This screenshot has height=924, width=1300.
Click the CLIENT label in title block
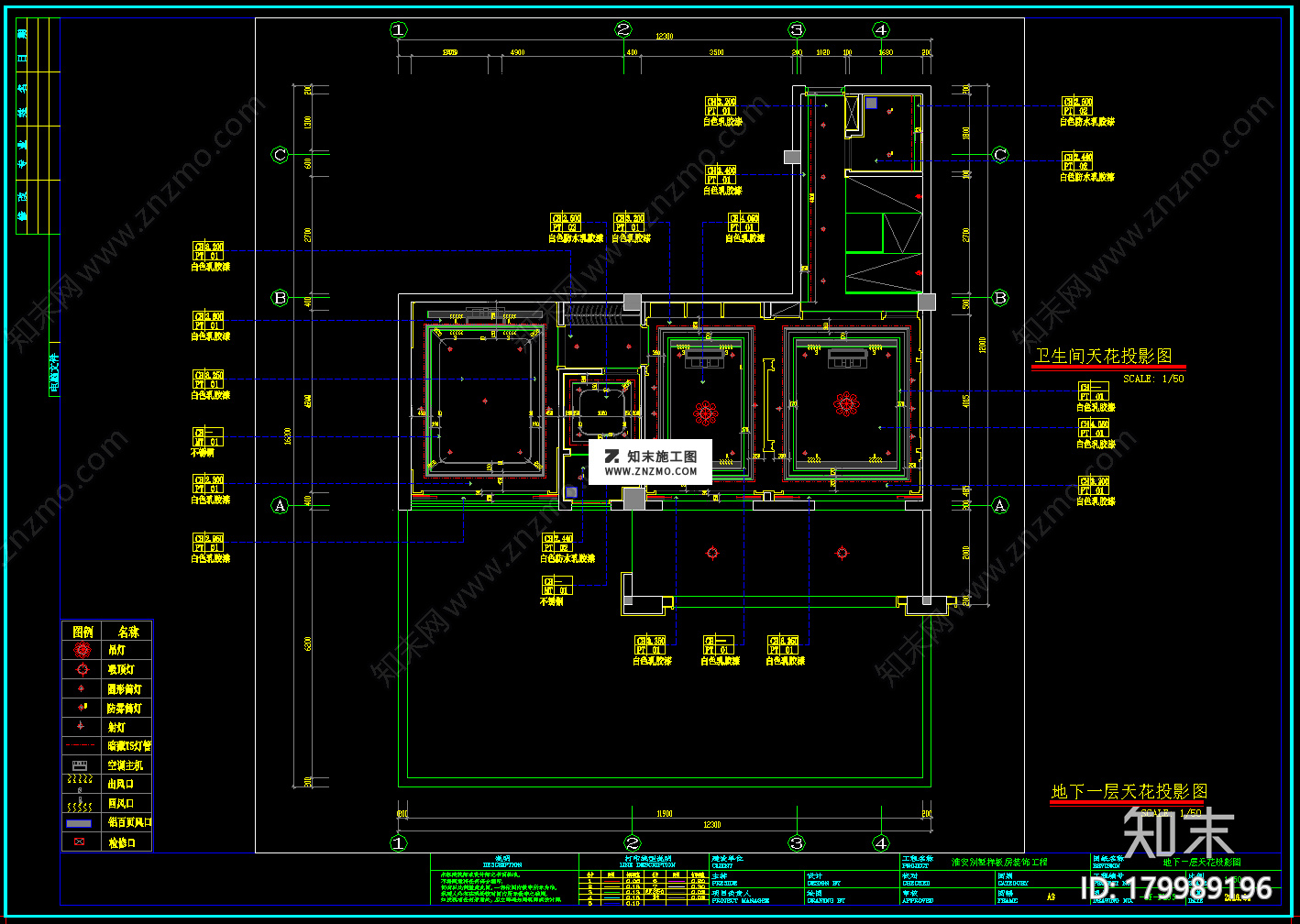tap(723, 865)
